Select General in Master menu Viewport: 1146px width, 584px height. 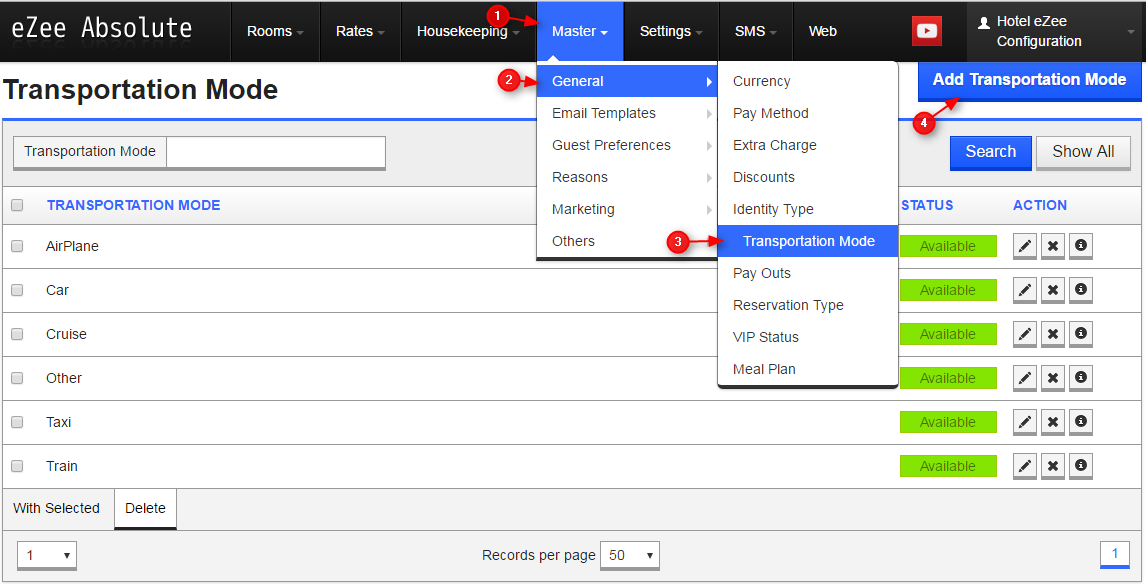(x=626, y=81)
